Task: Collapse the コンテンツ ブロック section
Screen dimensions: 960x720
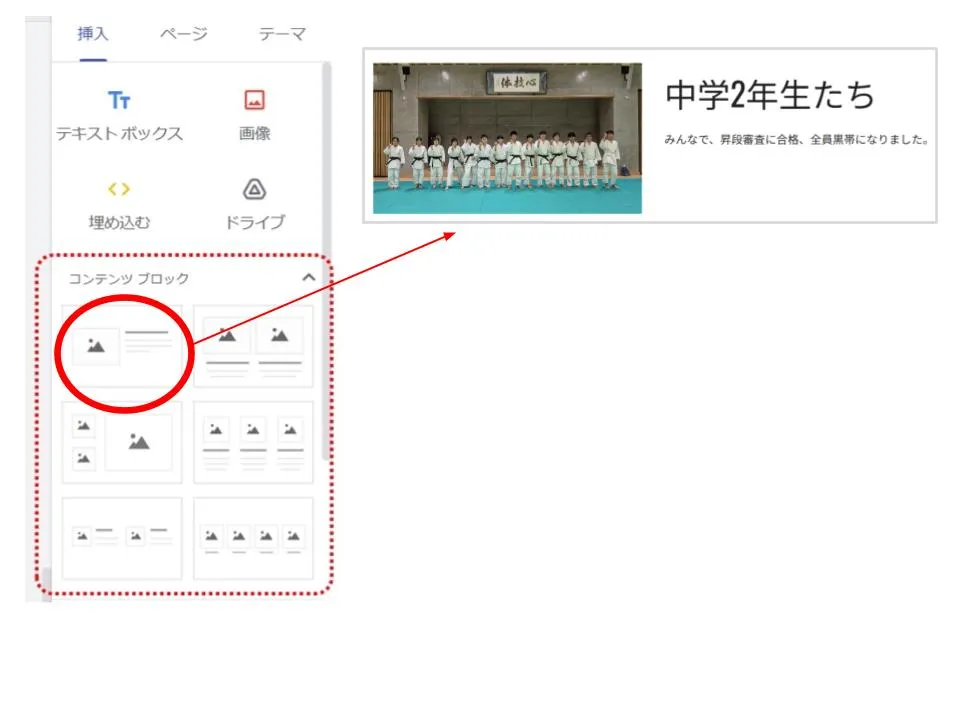Action: coord(309,277)
